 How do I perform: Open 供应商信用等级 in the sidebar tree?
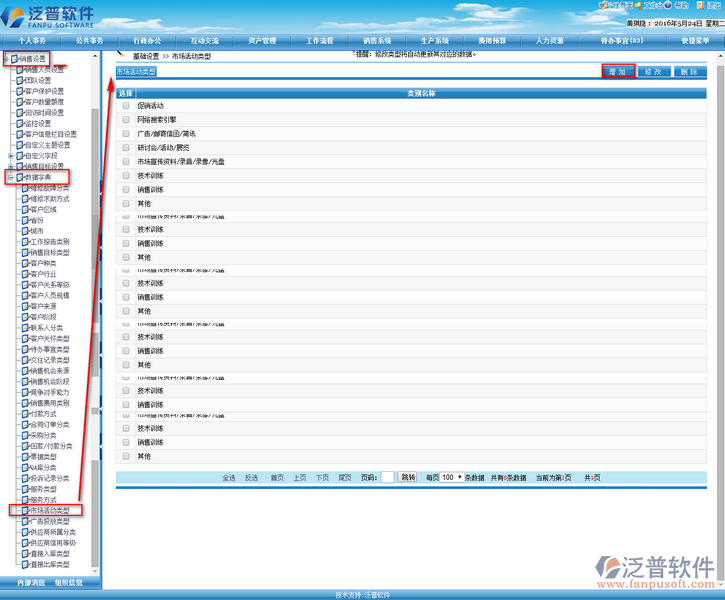click(52, 542)
